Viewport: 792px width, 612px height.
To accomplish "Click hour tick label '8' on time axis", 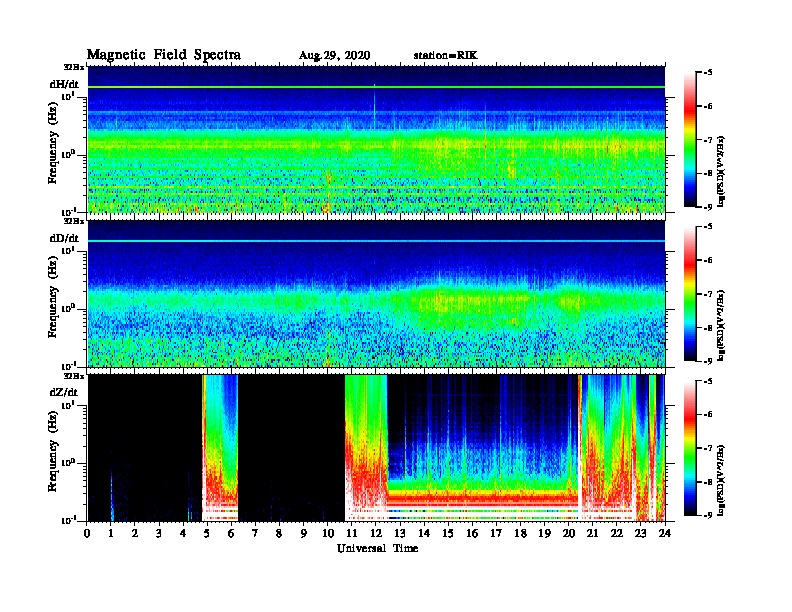I will pos(279,533).
